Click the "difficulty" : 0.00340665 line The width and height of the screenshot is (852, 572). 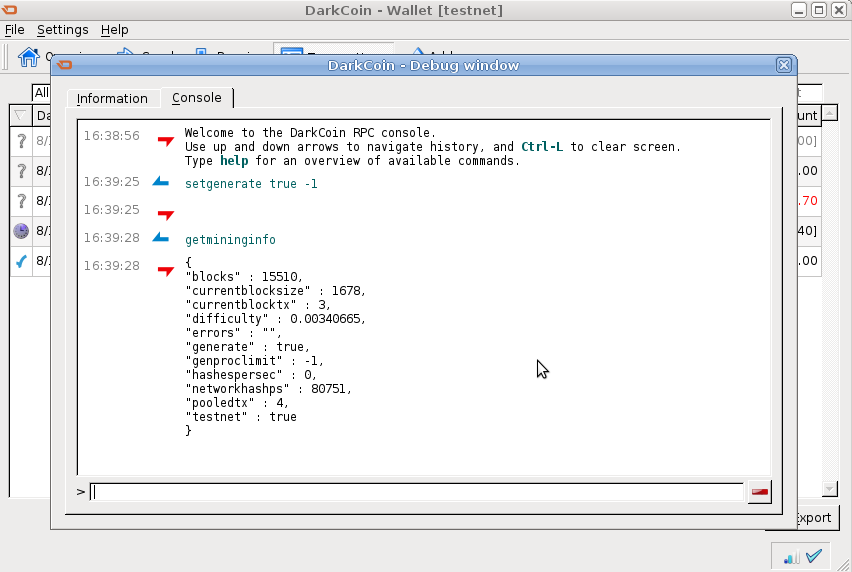275,318
